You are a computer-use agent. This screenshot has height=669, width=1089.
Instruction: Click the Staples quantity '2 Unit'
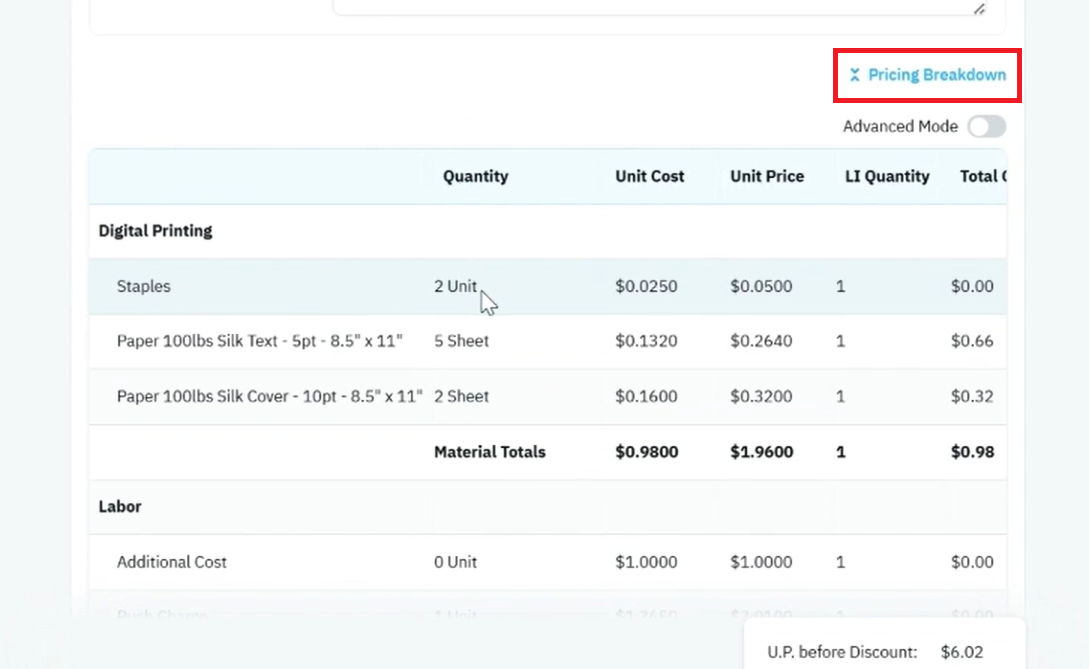click(456, 286)
